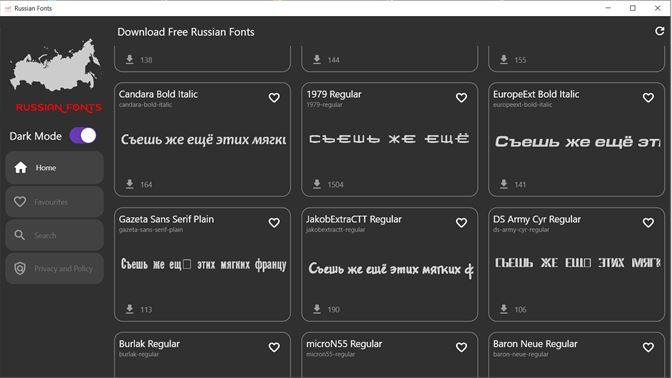Click the download count 106

pyautogui.click(x=520, y=309)
